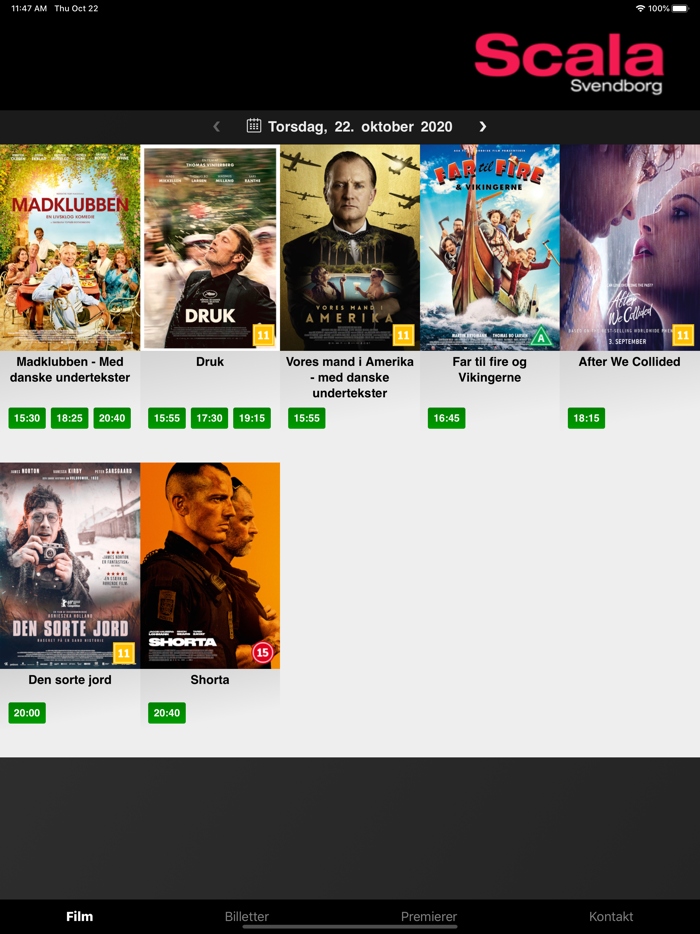
Task: Go to next day arrow
Action: pyautogui.click(x=483, y=126)
